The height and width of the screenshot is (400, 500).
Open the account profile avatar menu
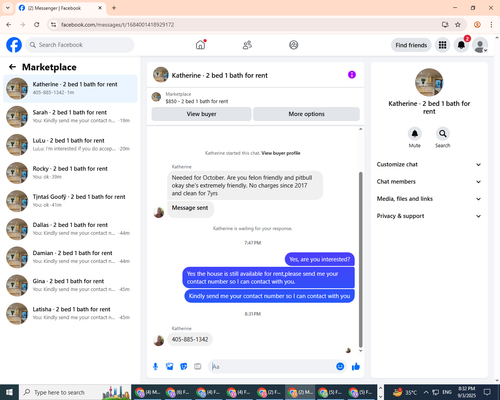pos(480,45)
